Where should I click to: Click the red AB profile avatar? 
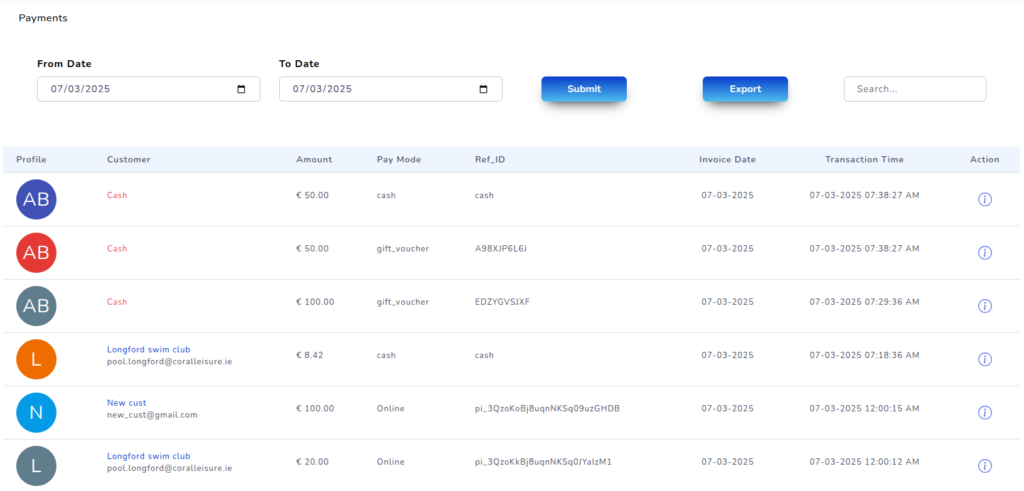(36, 253)
